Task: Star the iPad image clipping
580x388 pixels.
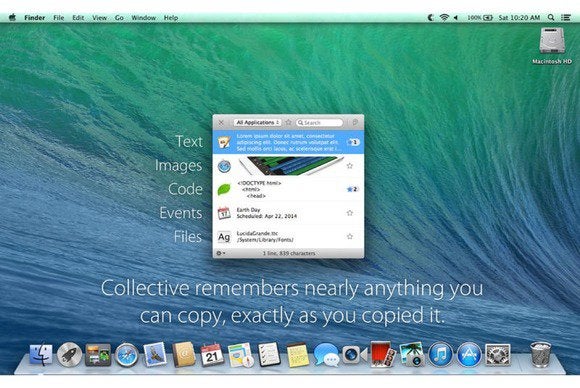Action: pyautogui.click(x=350, y=166)
